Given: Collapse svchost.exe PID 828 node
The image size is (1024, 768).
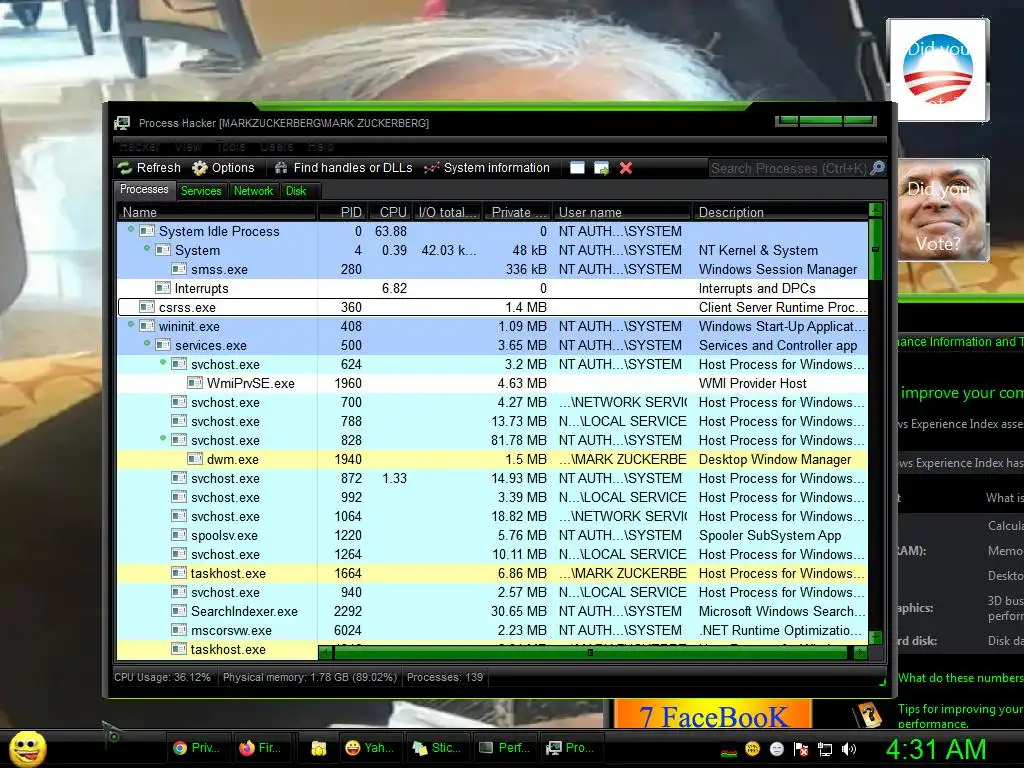Looking at the screenshot, I should [x=163, y=438].
